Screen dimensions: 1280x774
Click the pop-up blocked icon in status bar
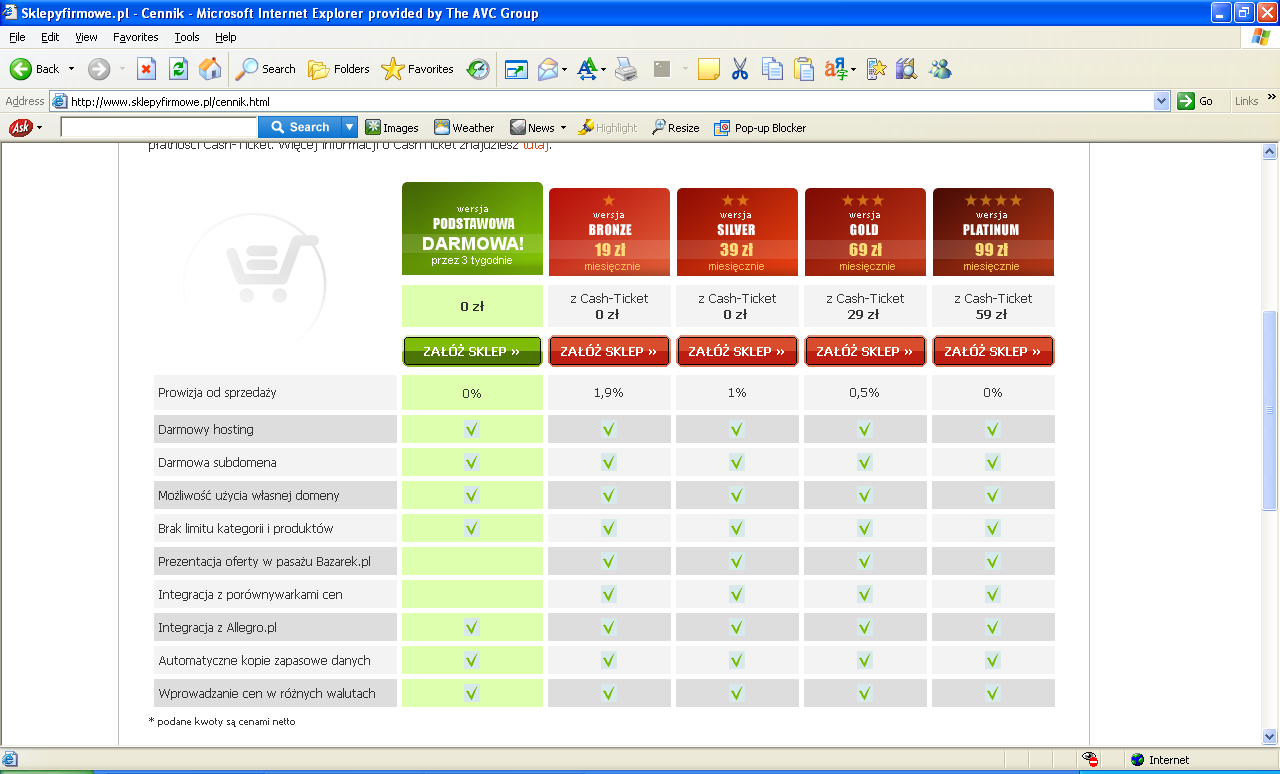click(1091, 760)
